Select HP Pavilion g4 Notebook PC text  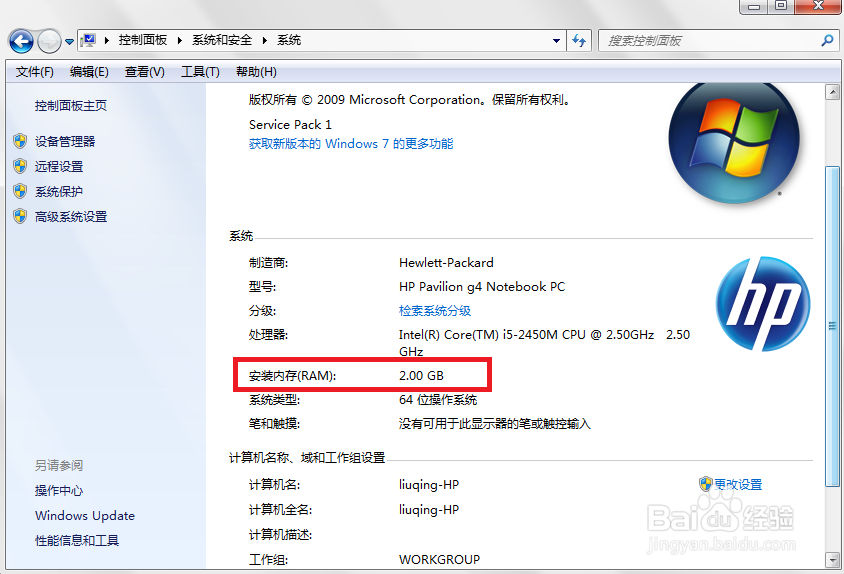tap(482, 287)
